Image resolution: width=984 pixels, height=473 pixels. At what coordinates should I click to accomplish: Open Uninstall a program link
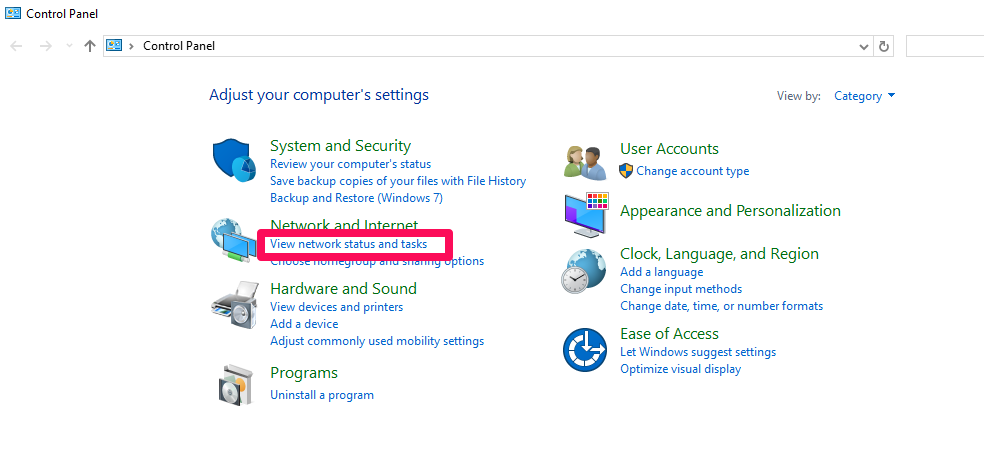point(322,395)
